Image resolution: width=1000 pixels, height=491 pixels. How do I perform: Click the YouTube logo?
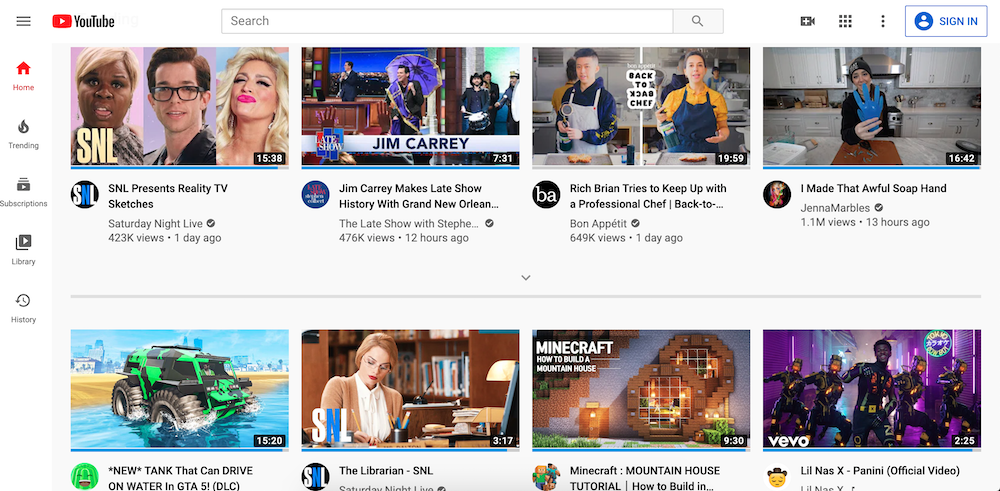(84, 22)
